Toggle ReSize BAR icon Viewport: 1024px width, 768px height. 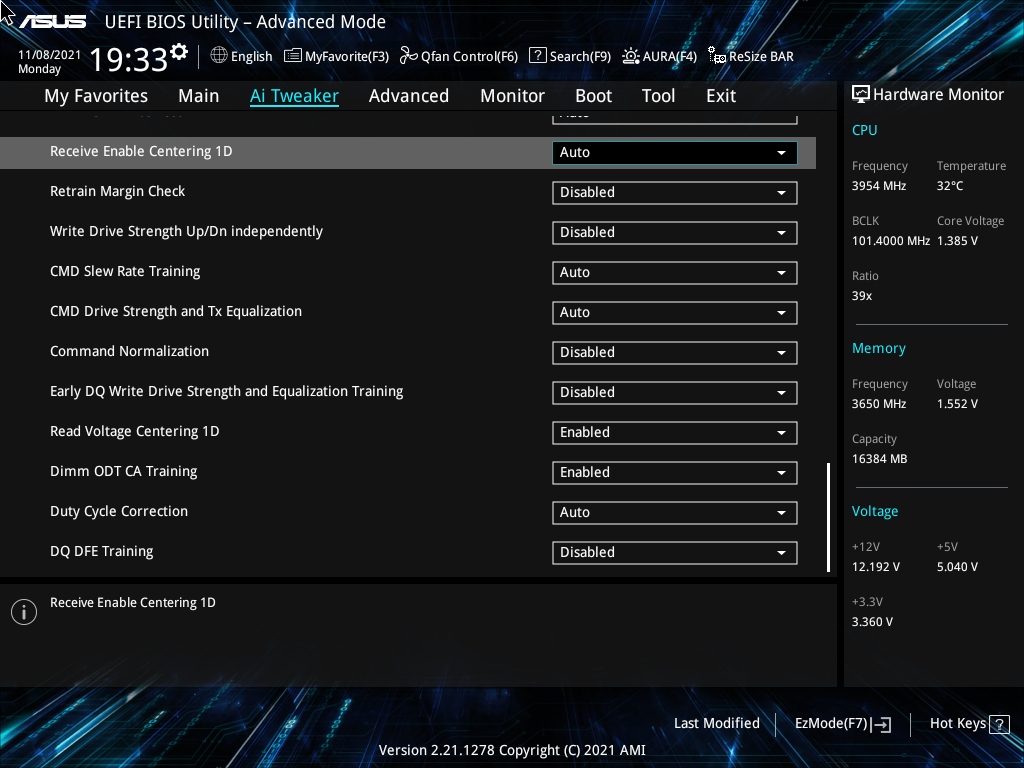[717, 56]
